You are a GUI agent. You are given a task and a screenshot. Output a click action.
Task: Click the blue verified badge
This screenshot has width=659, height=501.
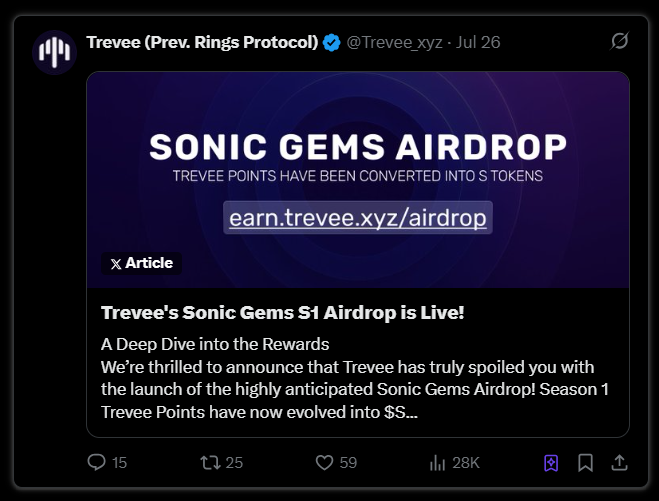click(x=331, y=42)
